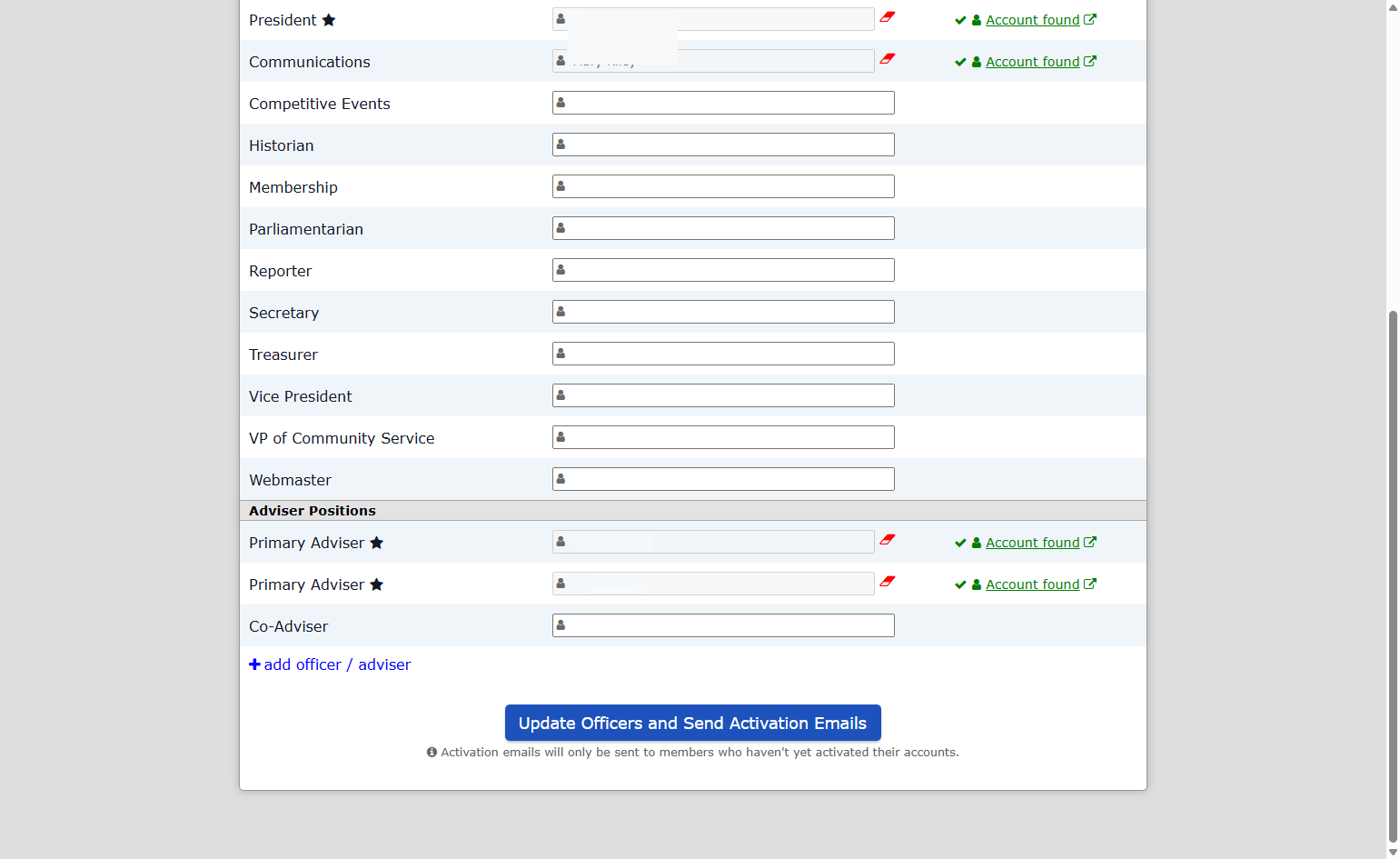Click the Communications filled name field
The width and height of the screenshot is (1400, 859).
click(x=713, y=61)
